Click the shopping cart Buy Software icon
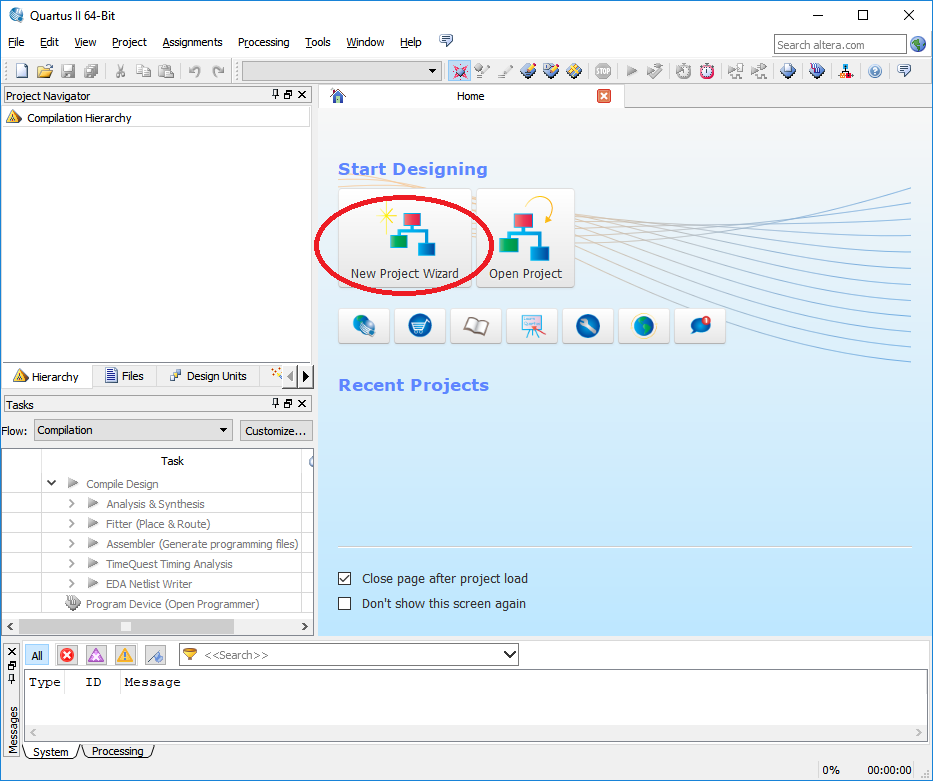 point(419,326)
